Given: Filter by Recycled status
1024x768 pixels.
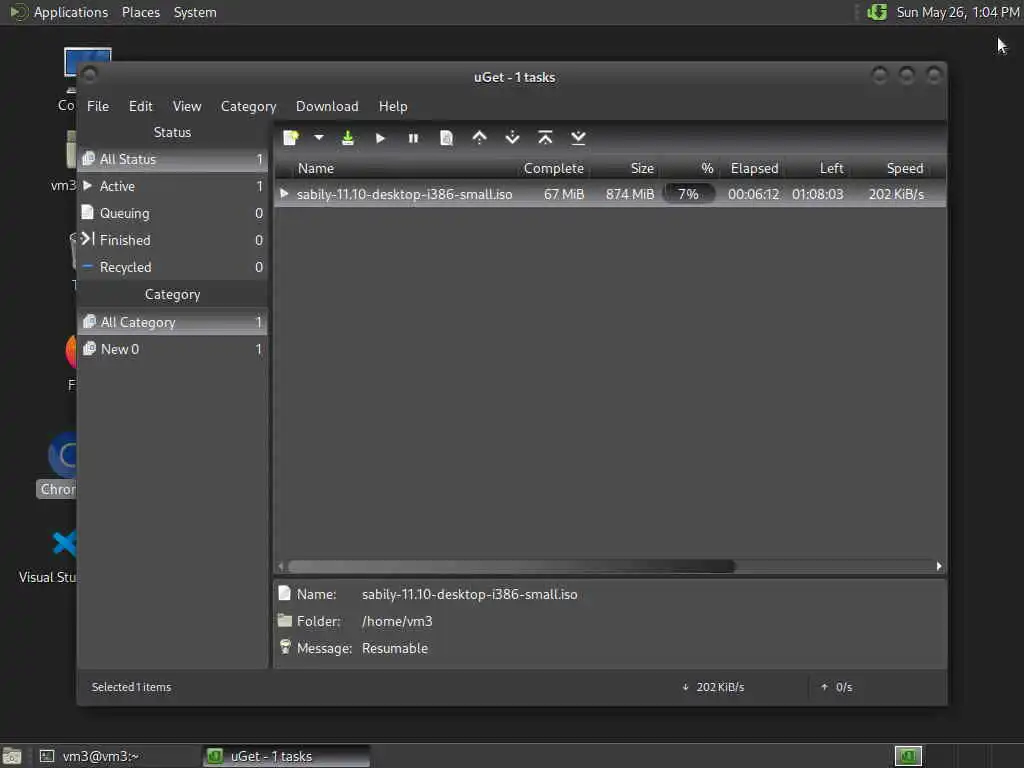Looking at the screenshot, I should [x=172, y=267].
